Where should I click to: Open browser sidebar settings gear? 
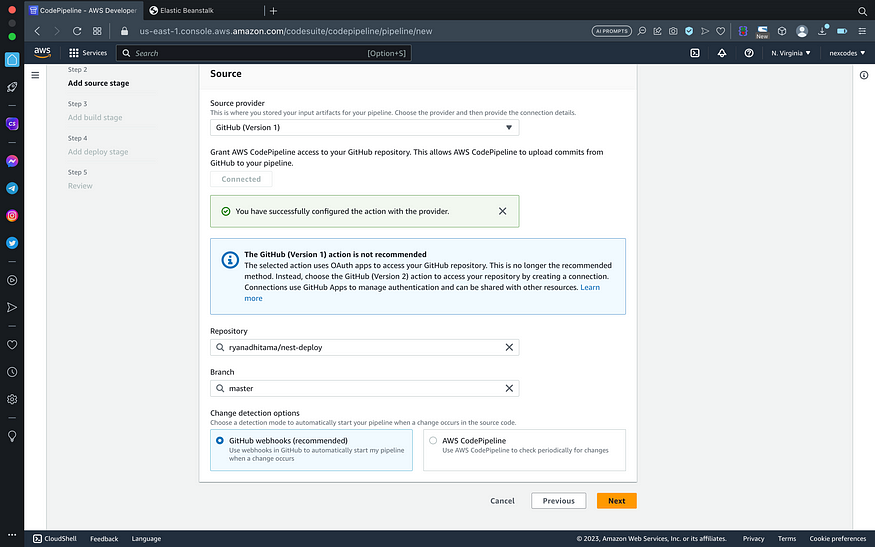click(x=12, y=399)
